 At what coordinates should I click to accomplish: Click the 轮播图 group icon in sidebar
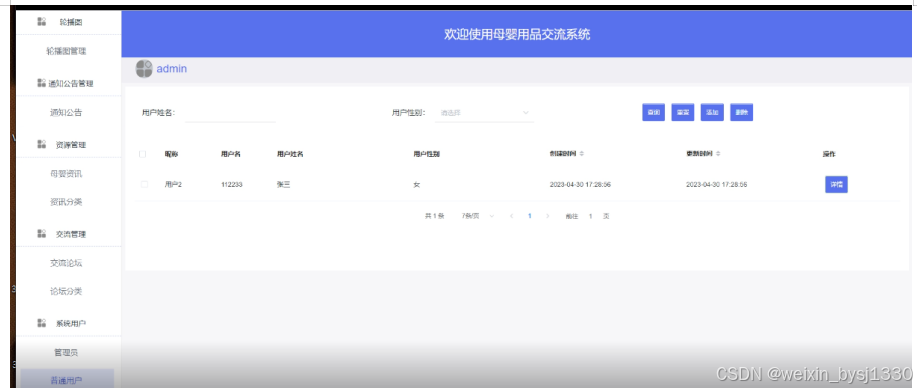coord(42,22)
